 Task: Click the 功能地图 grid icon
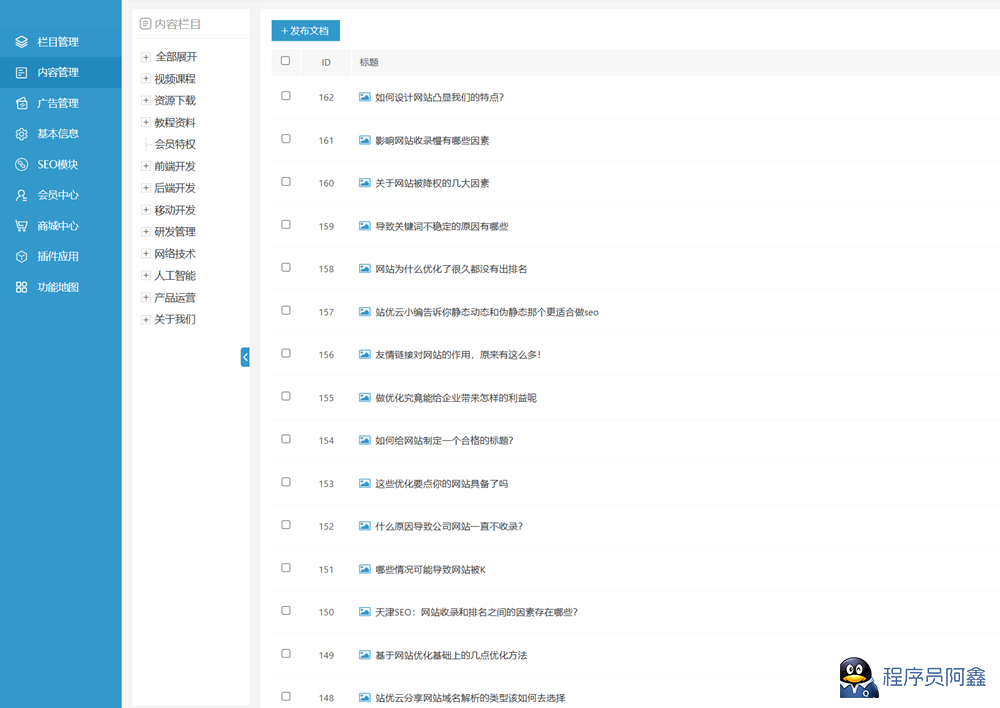click(22, 288)
